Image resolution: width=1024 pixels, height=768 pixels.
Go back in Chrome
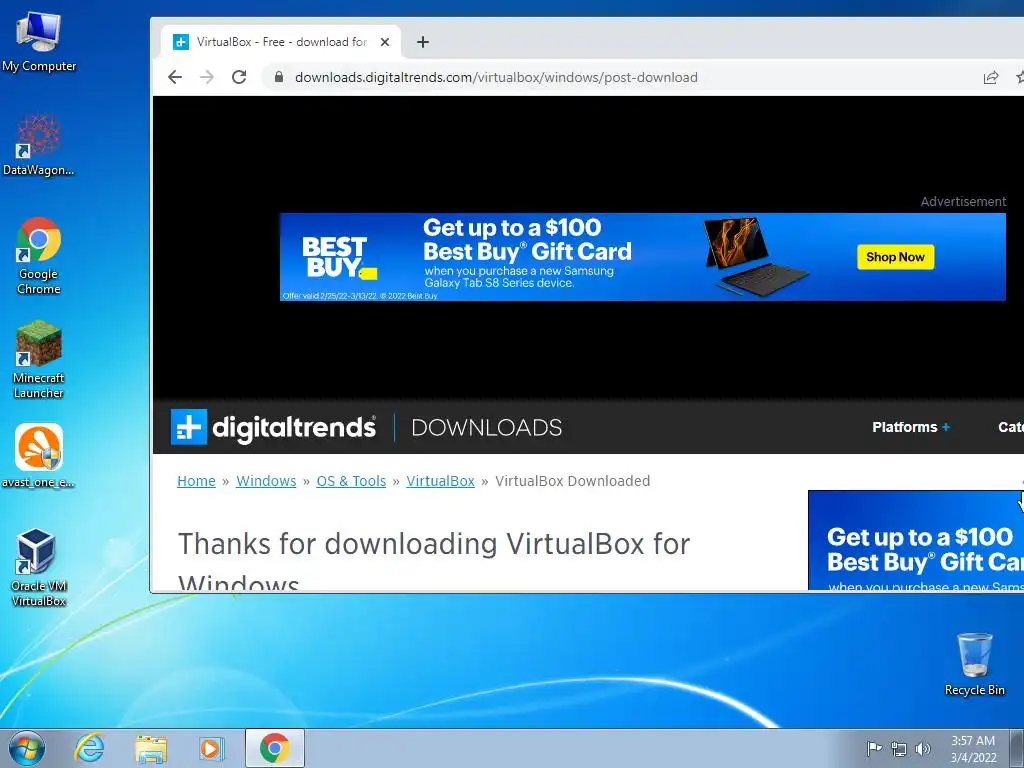coord(175,77)
